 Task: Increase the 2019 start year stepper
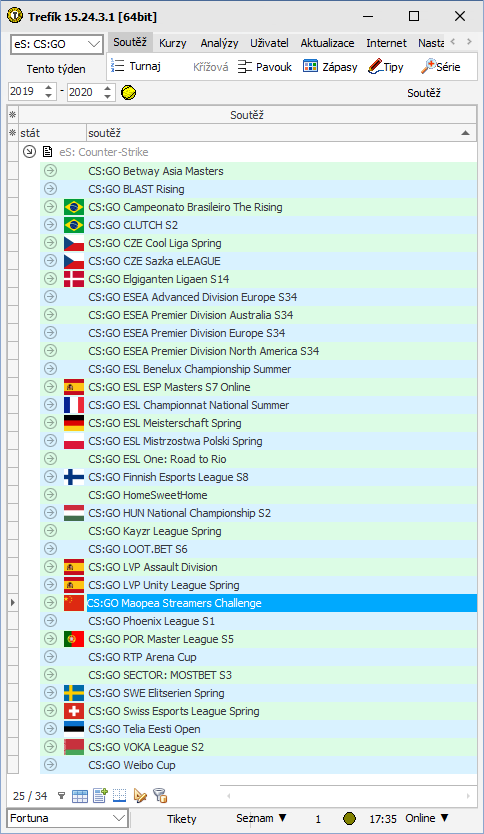coord(48,88)
